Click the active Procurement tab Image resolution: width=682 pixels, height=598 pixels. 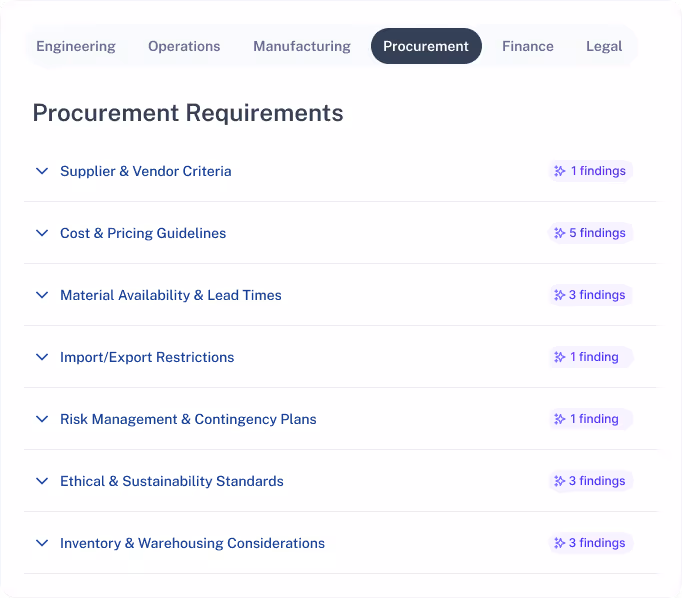(426, 46)
